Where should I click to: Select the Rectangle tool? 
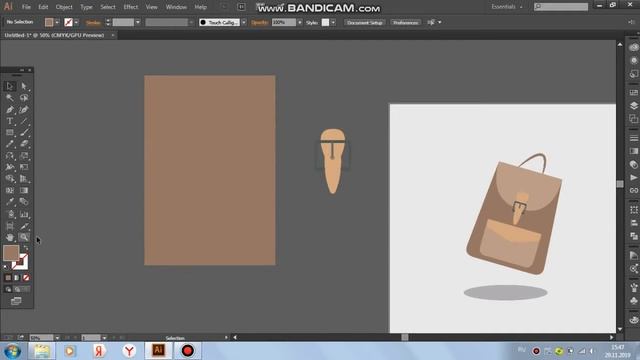pos(10,133)
